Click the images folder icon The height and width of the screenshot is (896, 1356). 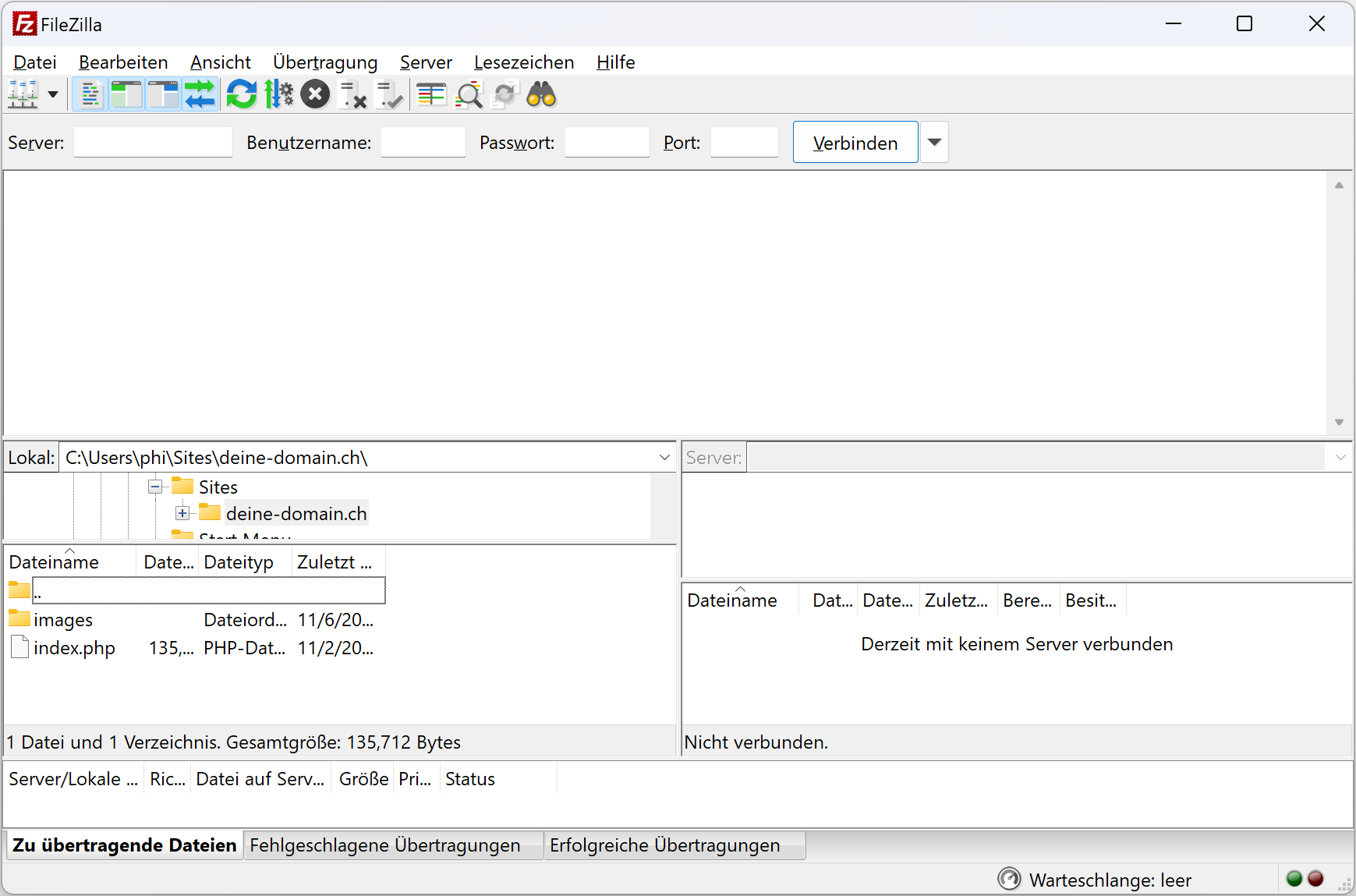click(19, 618)
